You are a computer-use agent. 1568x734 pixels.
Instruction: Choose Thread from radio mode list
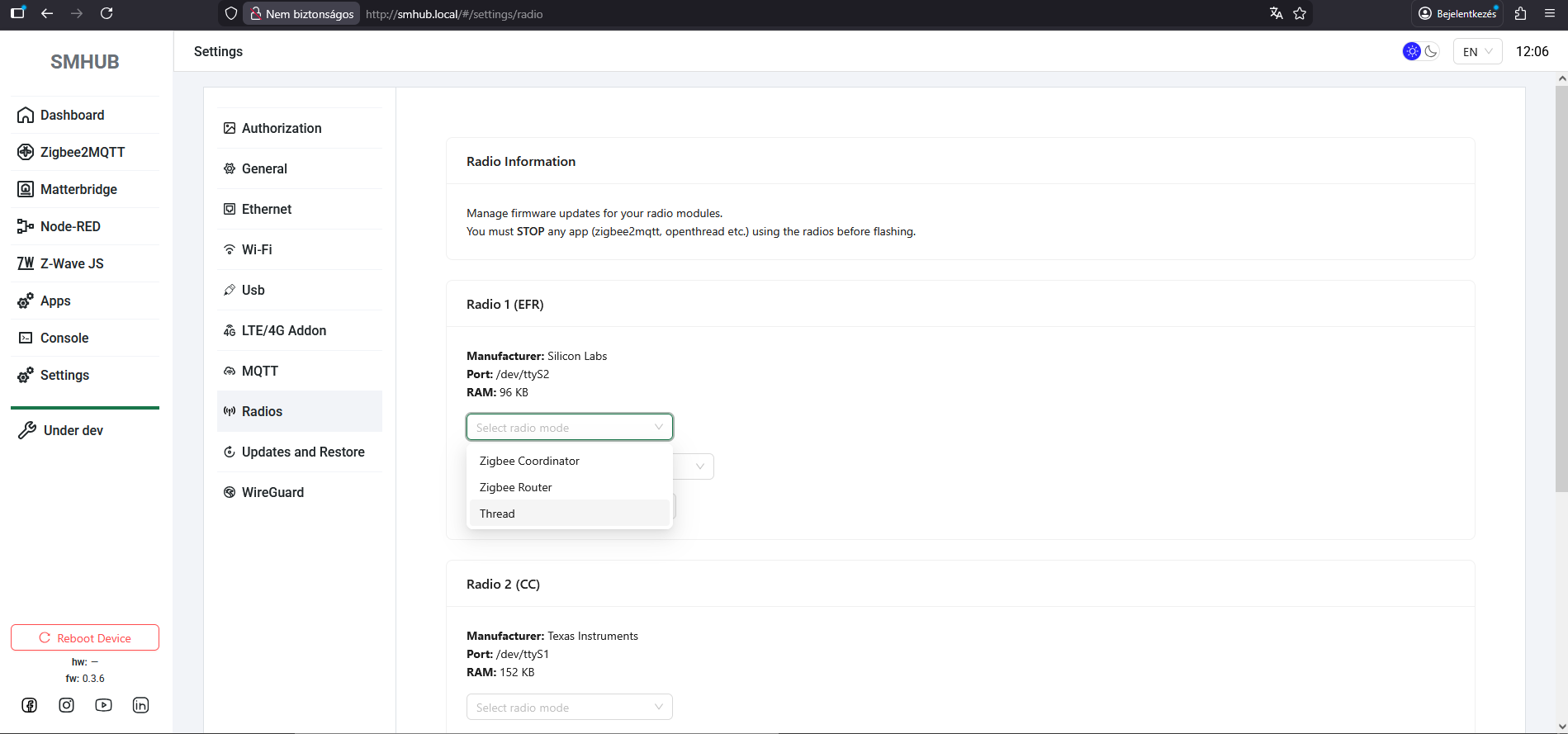click(x=497, y=514)
